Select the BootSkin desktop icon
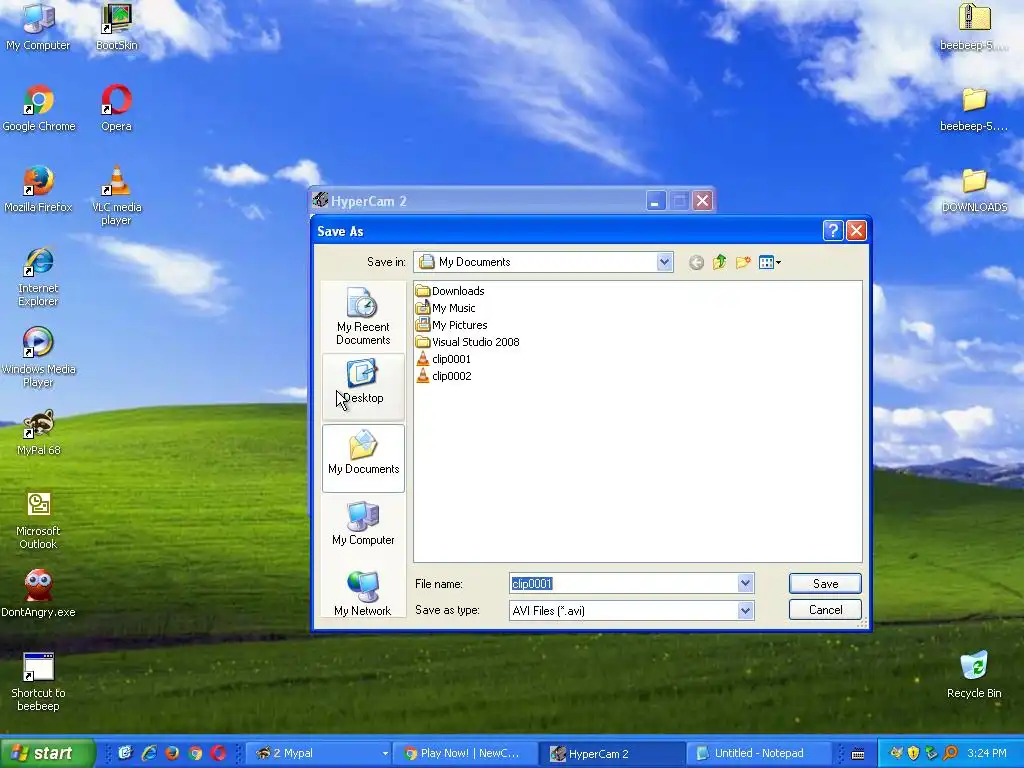The height and width of the screenshot is (768, 1024). pos(116,26)
